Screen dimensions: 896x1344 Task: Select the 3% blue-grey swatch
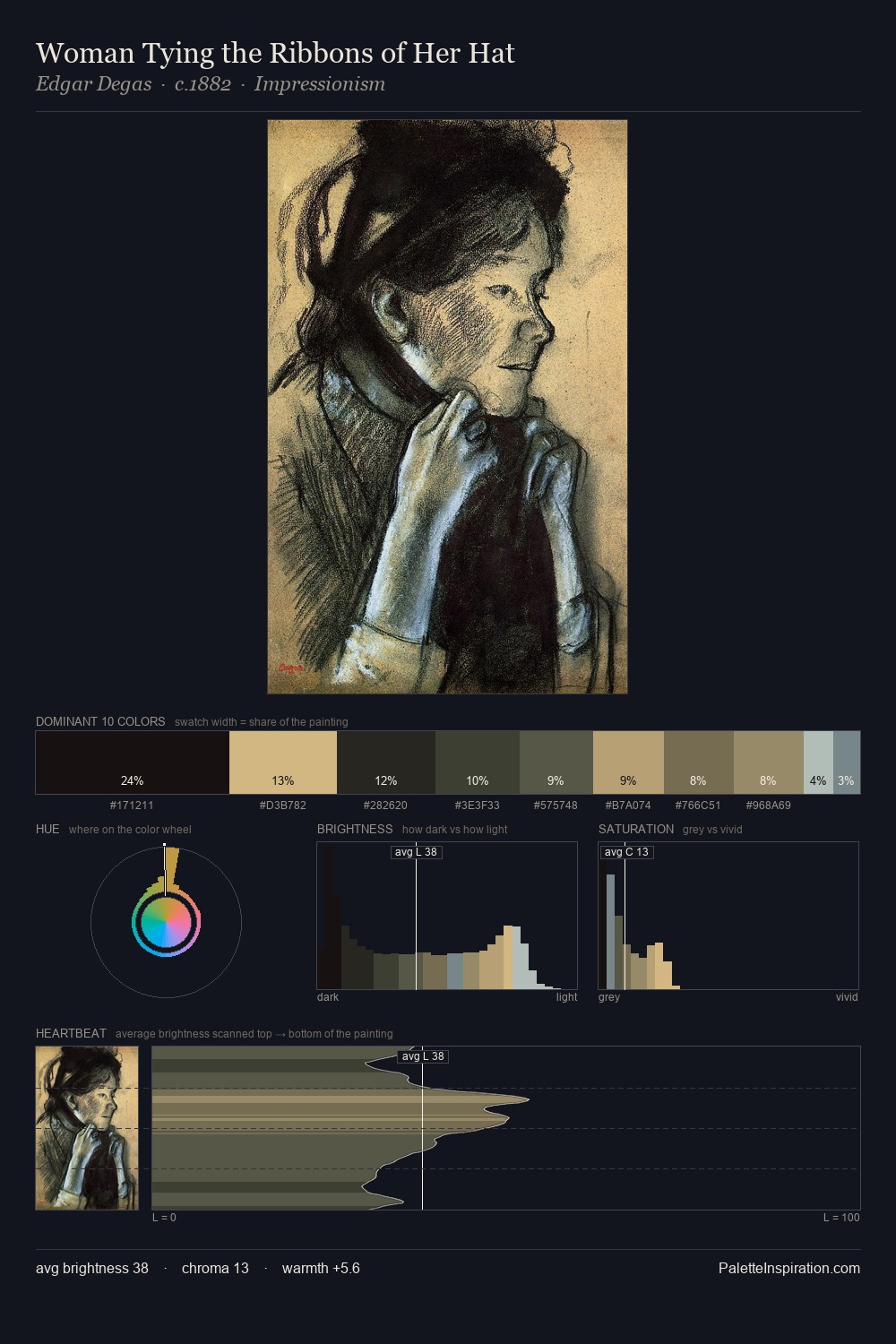(847, 762)
